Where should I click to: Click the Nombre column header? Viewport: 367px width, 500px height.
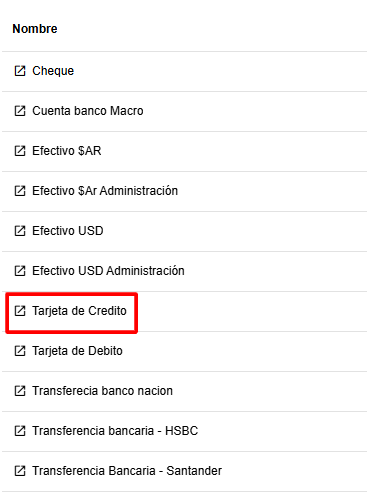pyautogui.click(x=35, y=29)
